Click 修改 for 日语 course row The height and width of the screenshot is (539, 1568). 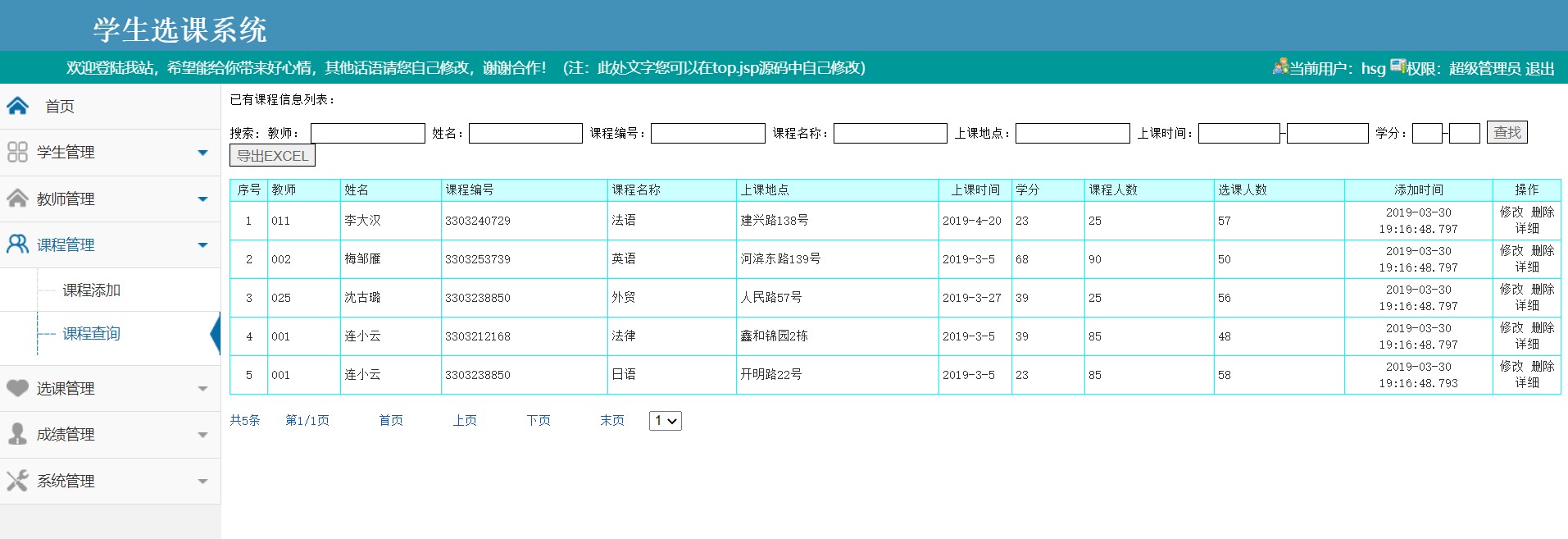pos(1511,366)
